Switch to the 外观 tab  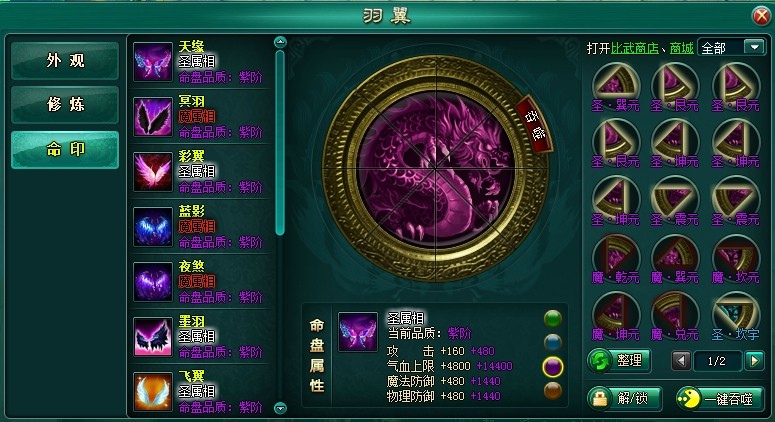tap(65, 61)
